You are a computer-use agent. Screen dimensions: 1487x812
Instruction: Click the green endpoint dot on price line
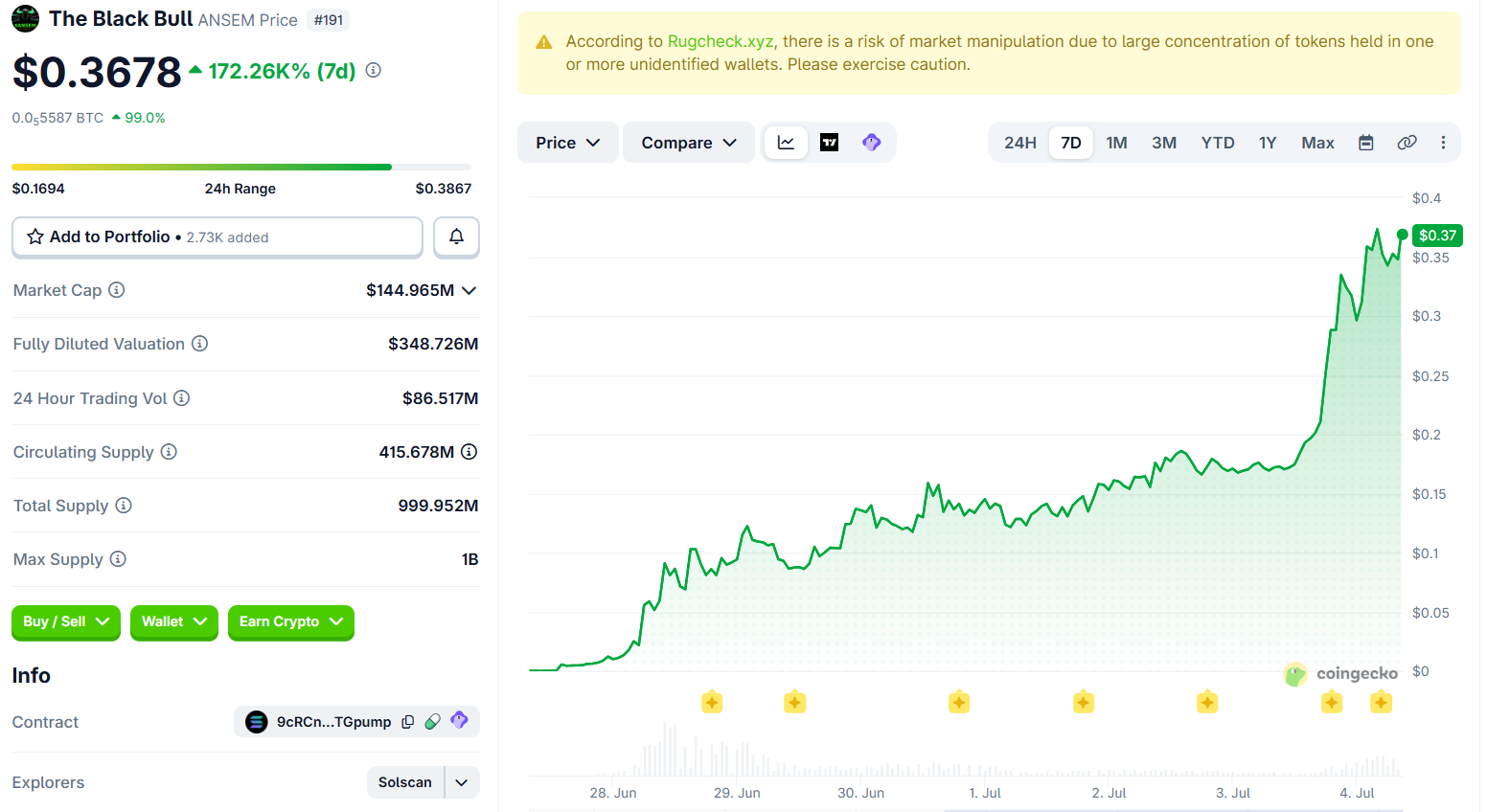click(1402, 235)
